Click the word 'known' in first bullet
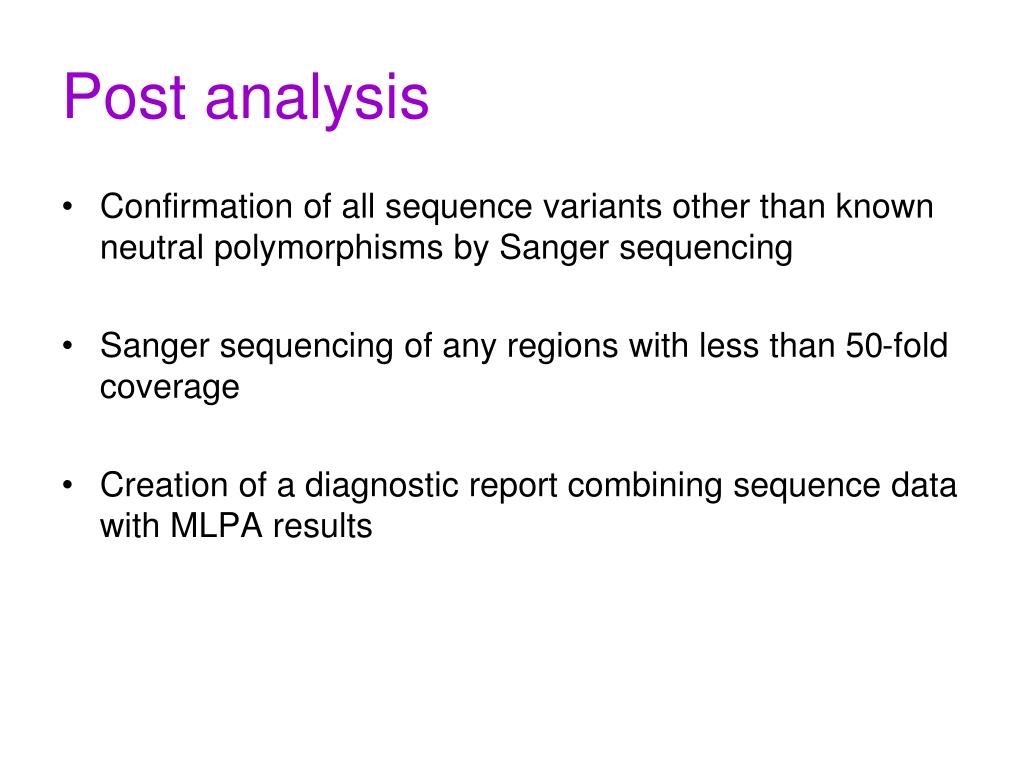1024x768 pixels. pos(884,206)
